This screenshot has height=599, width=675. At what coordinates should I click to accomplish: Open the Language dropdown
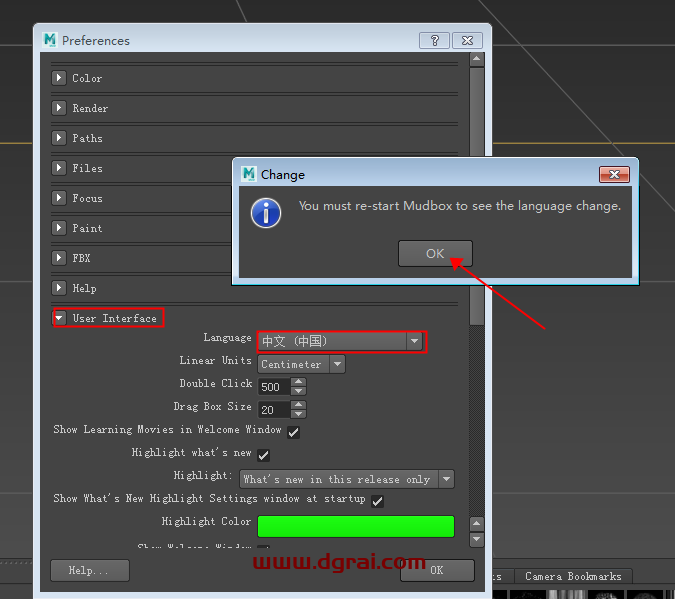[x=341, y=341]
